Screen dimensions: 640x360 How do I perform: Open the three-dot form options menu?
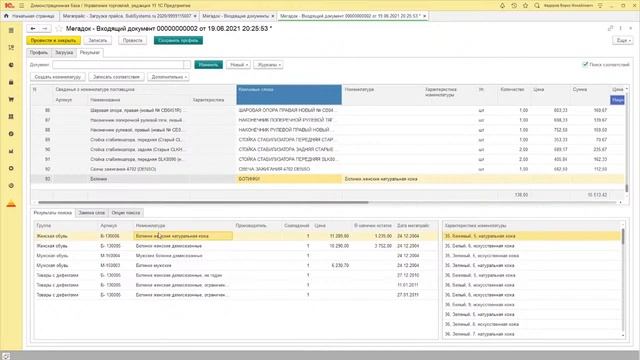tap(620, 28)
